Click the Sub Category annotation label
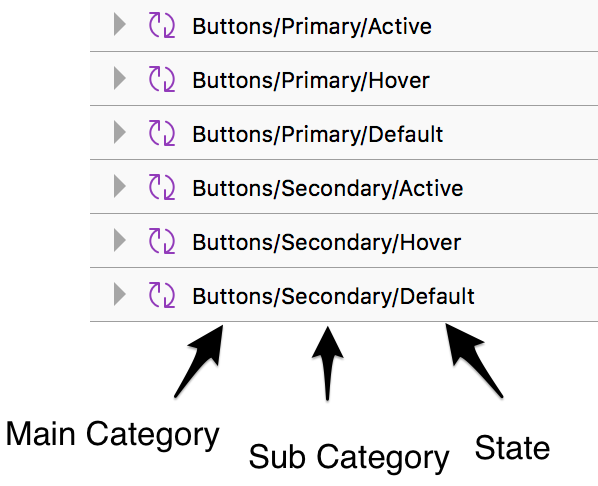598x486 pixels. (349, 458)
